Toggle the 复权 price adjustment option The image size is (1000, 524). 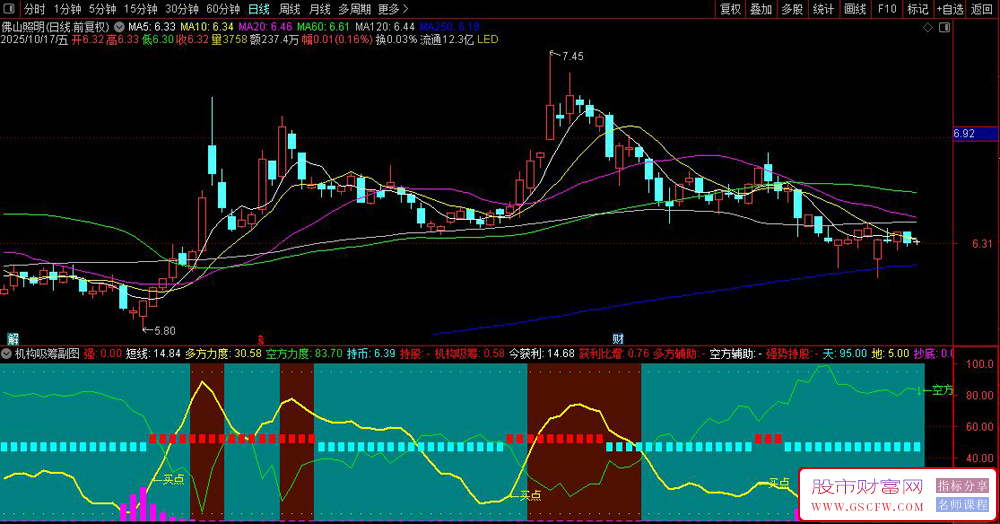click(731, 9)
